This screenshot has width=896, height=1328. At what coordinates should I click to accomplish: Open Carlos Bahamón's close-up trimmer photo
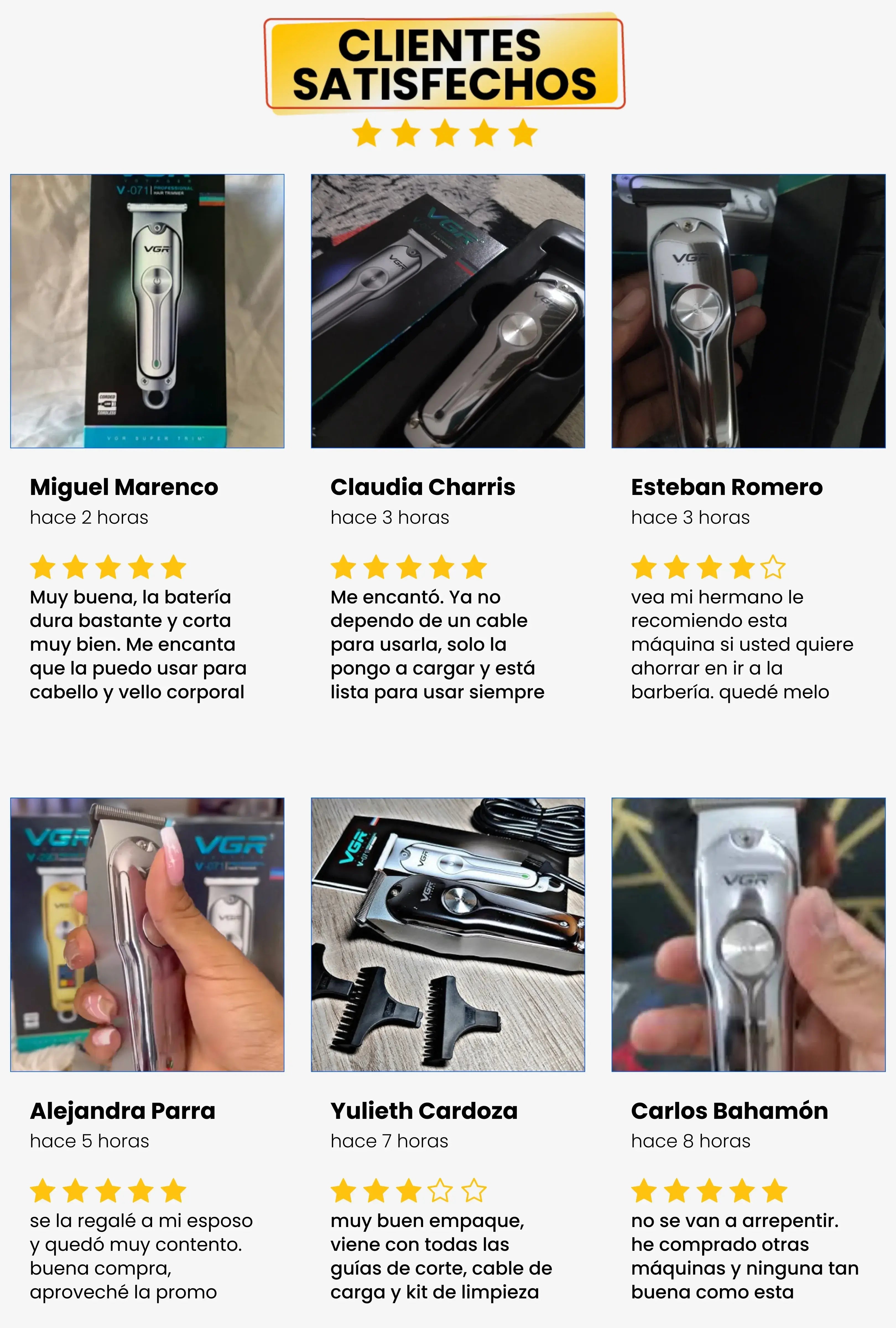point(748,934)
